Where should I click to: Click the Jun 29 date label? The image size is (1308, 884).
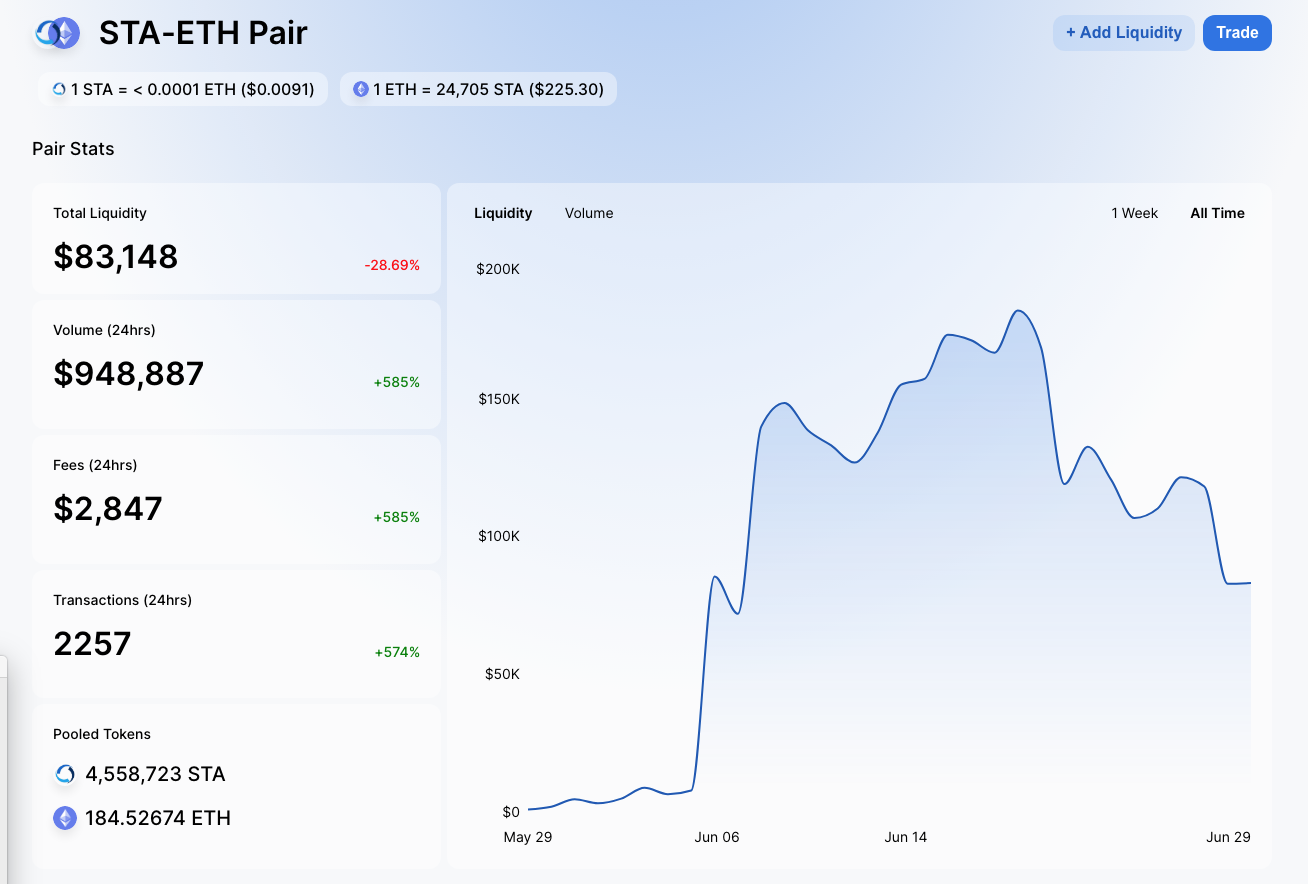[1228, 837]
